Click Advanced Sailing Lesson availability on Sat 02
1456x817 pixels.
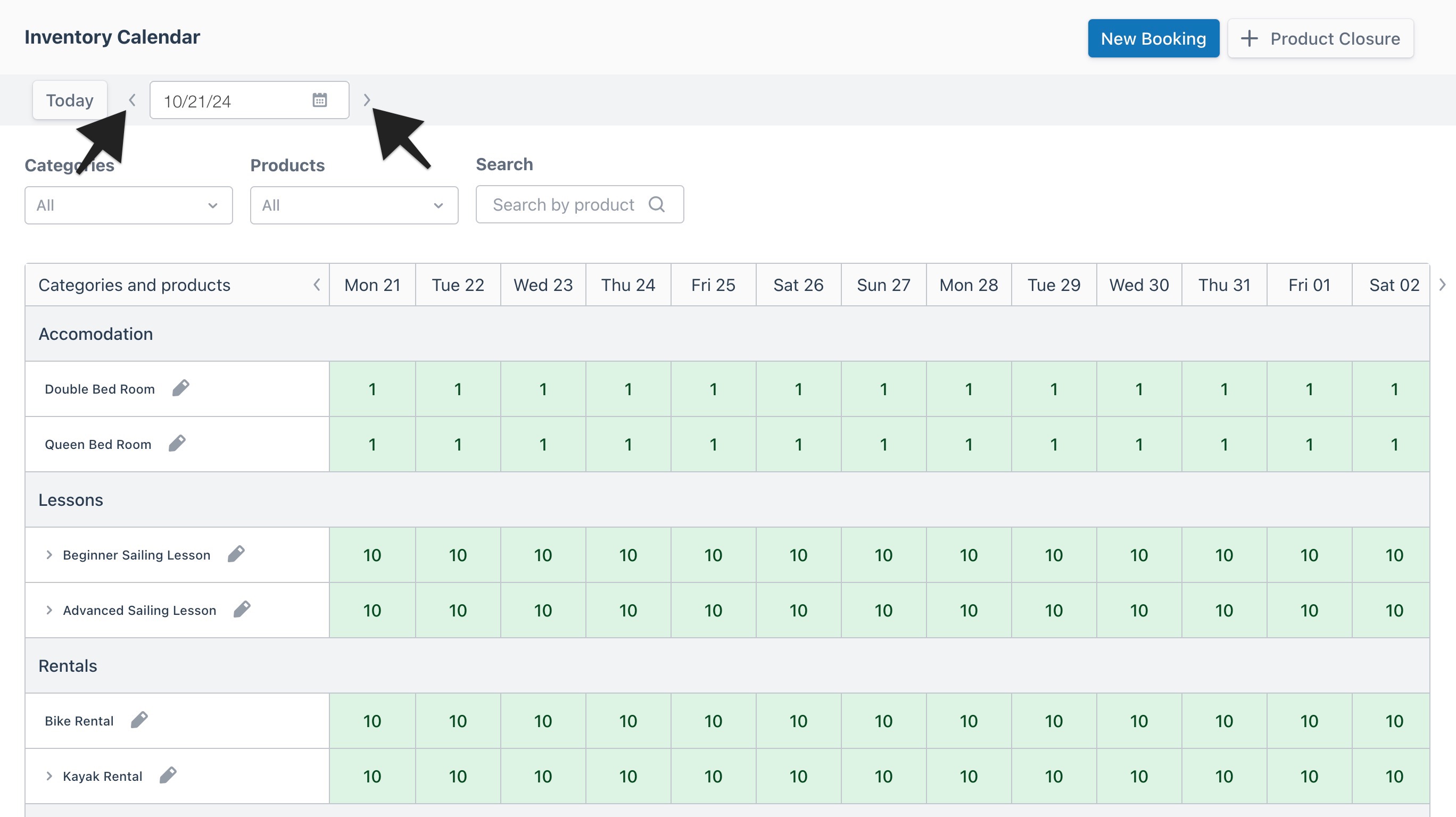[x=1391, y=611]
